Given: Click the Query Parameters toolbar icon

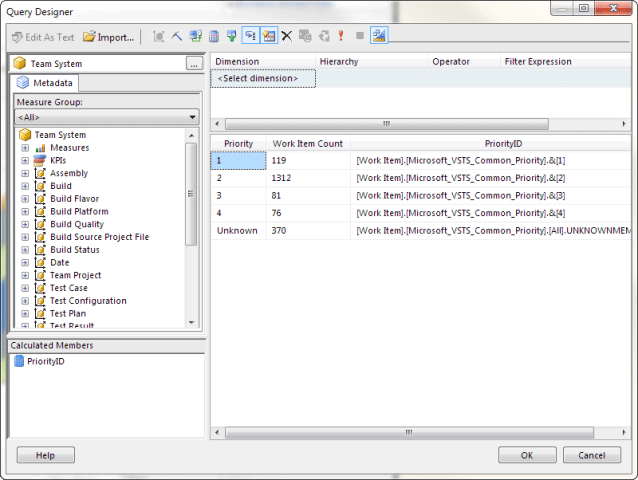Looking at the screenshot, I should click(x=305, y=36).
